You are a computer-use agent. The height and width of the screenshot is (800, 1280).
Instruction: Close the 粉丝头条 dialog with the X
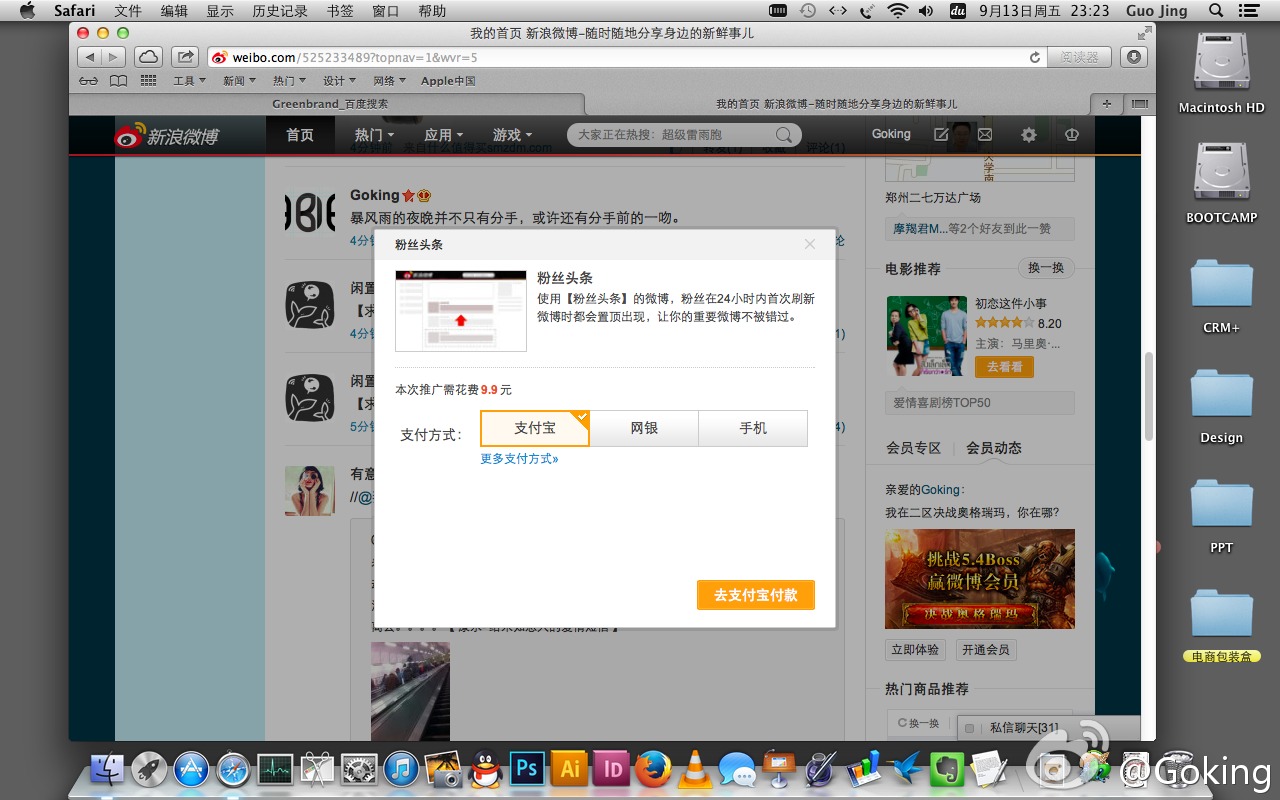point(810,244)
